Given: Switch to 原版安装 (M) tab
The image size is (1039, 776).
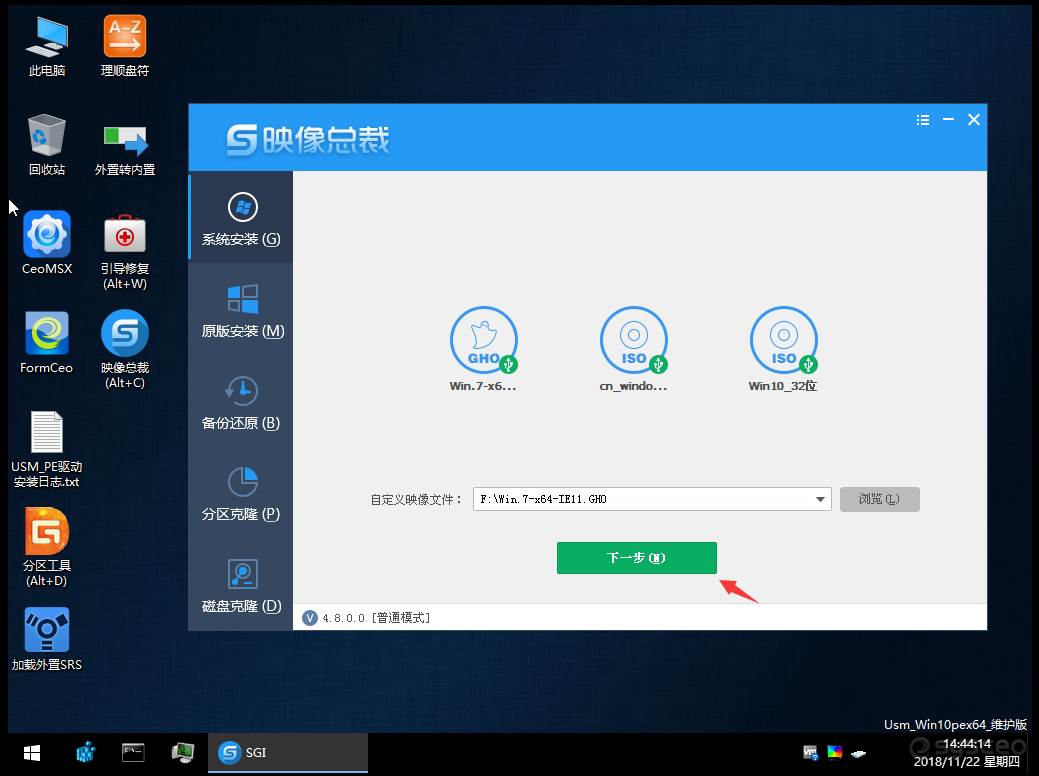Looking at the screenshot, I should pyautogui.click(x=241, y=309).
